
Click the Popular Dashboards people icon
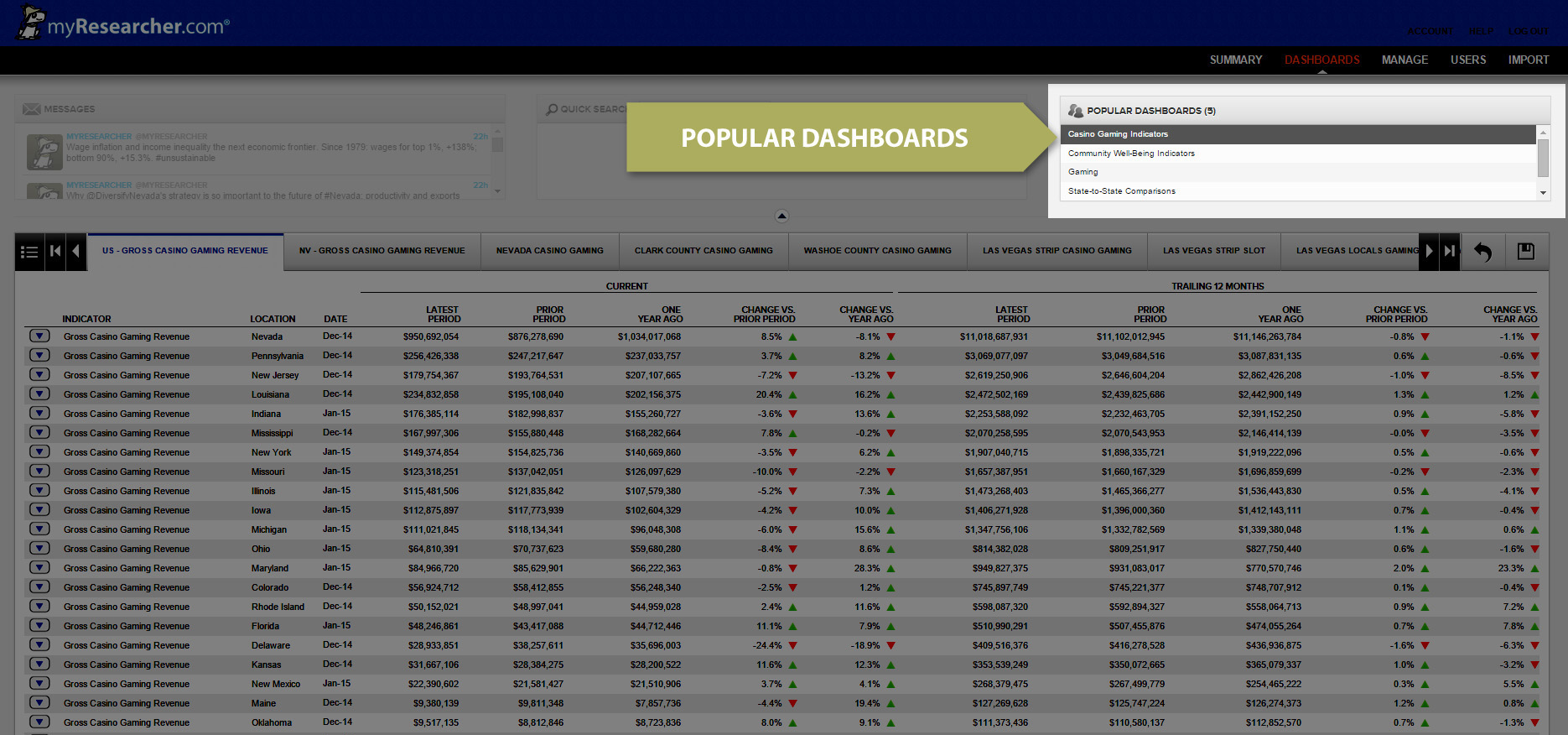(x=1075, y=111)
